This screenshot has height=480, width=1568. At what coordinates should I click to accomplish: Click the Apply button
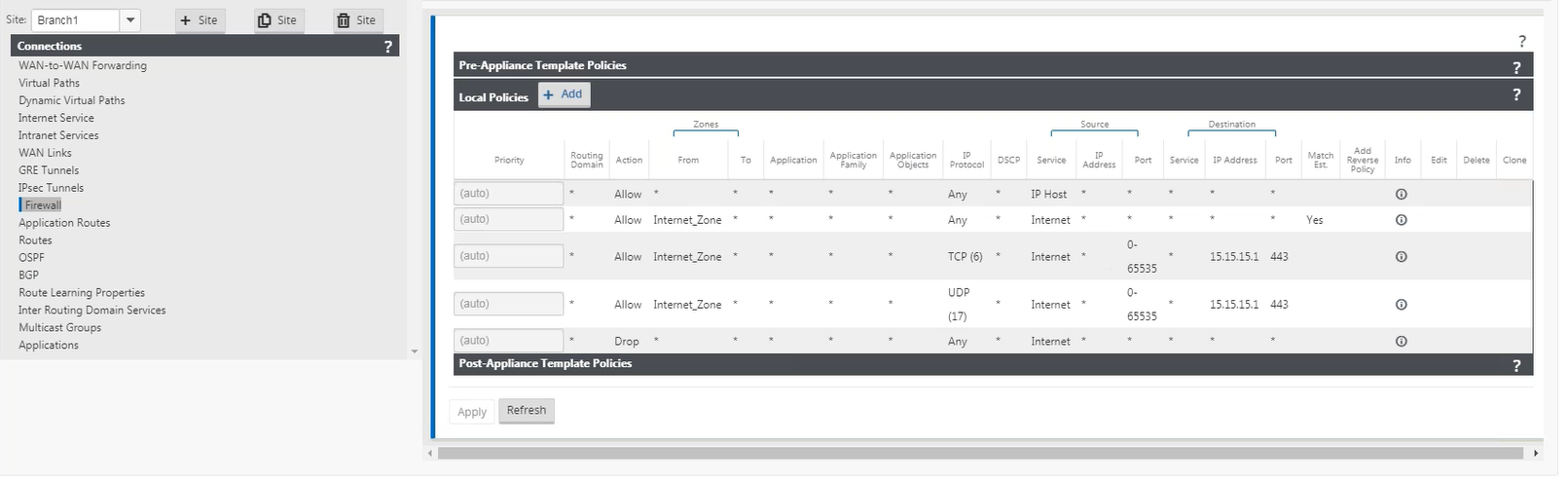[472, 412]
